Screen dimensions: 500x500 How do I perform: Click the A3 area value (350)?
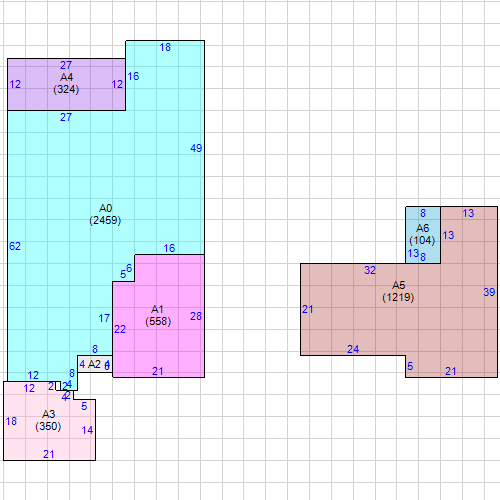click(48, 426)
